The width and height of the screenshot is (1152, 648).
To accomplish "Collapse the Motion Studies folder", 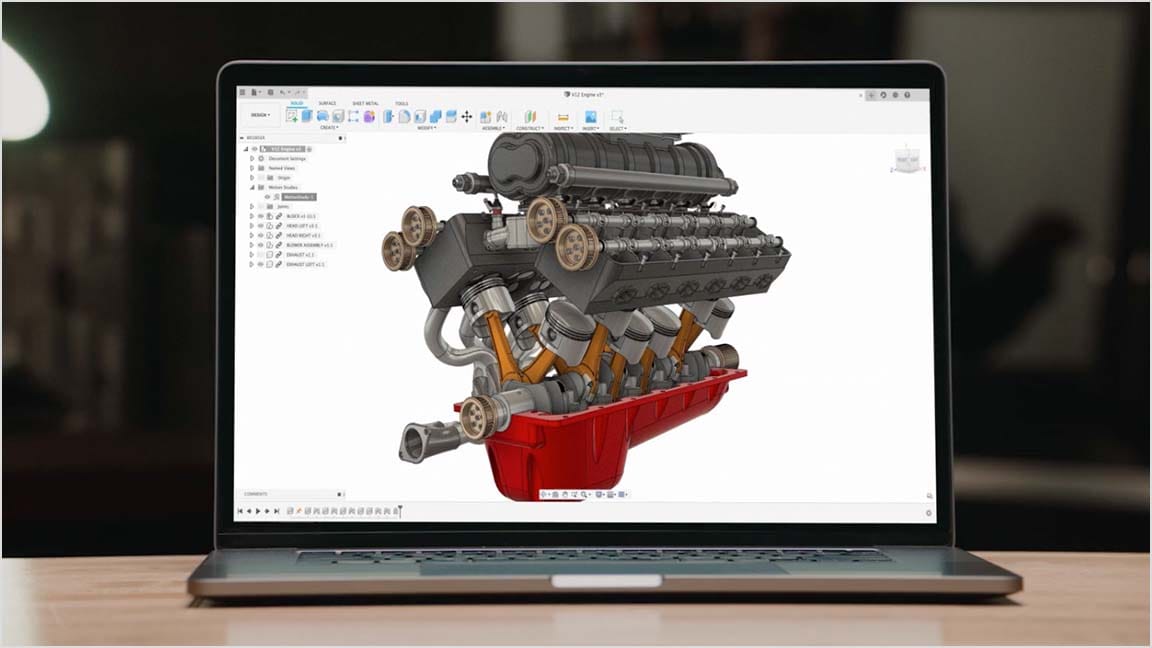I will (252, 187).
